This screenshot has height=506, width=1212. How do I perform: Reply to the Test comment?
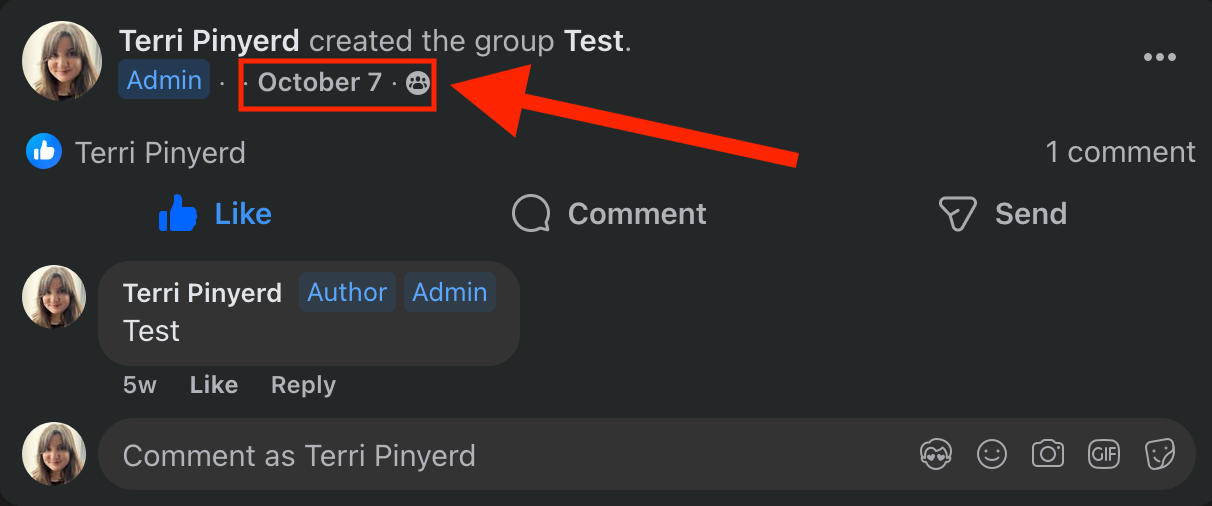[303, 385]
